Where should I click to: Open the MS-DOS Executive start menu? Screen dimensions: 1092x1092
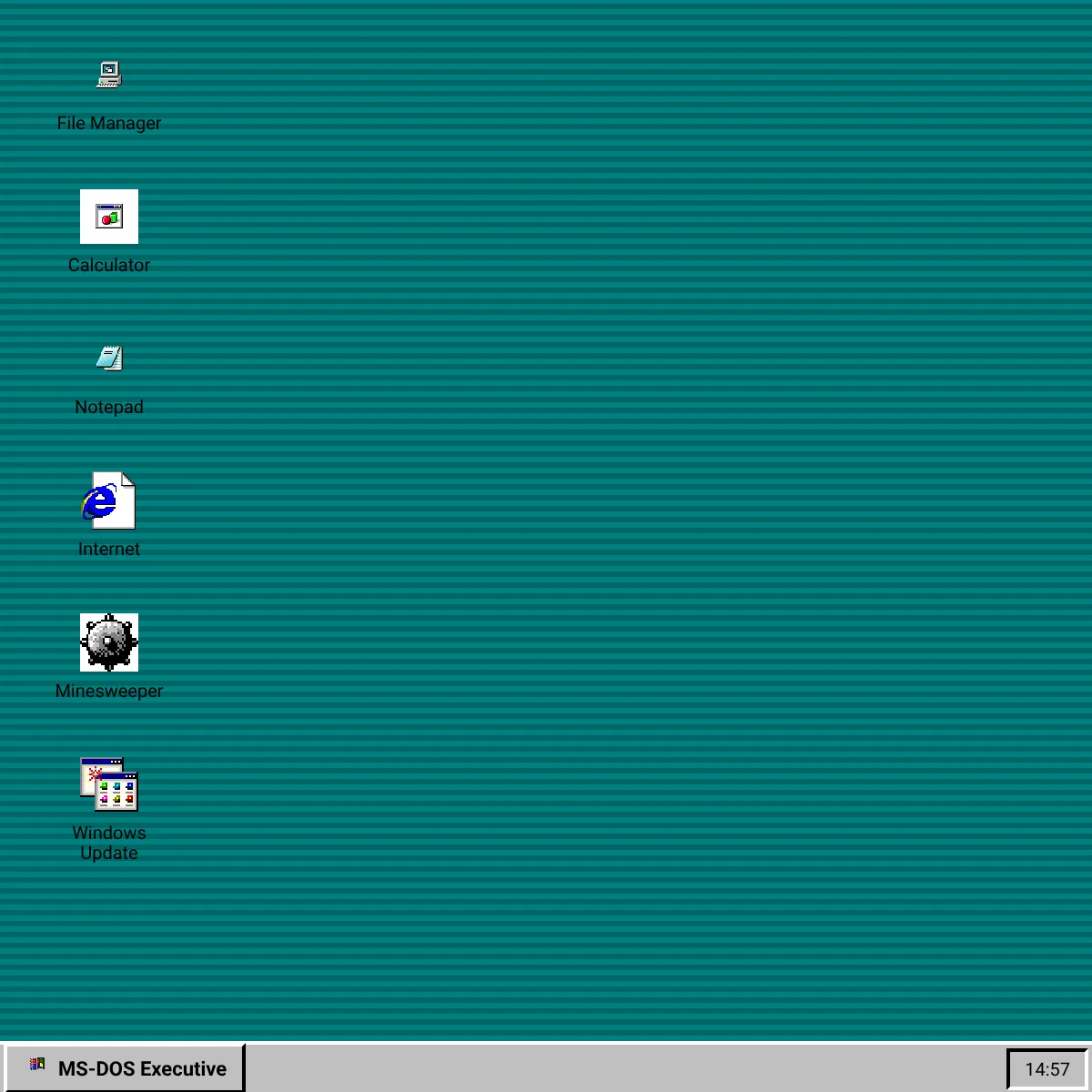pos(127,1067)
